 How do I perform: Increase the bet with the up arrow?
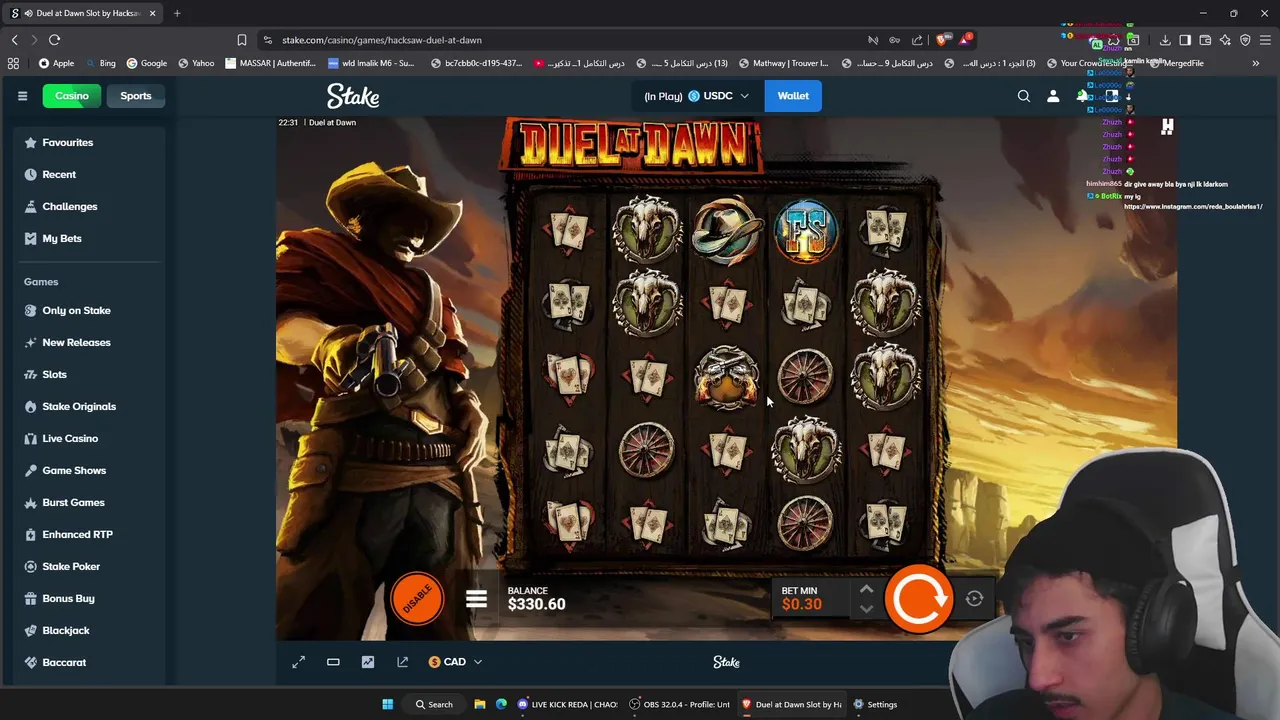coord(866,590)
